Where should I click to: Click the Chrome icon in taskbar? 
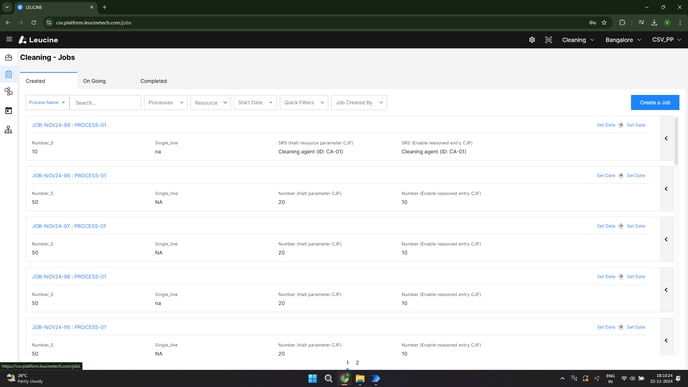pyautogui.click(x=344, y=378)
